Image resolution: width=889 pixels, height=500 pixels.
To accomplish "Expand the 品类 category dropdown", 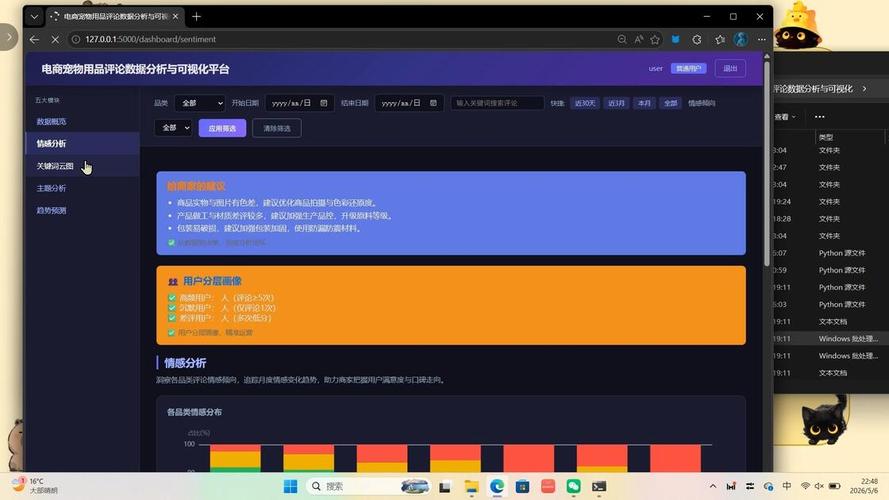I will (200, 103).
